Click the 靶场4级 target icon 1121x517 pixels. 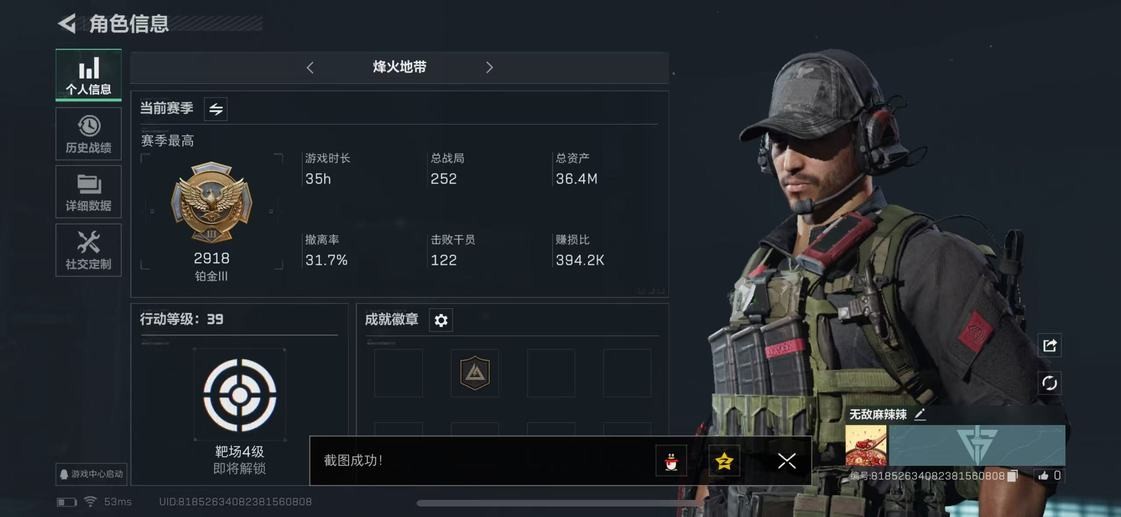(x=239, y=395)
